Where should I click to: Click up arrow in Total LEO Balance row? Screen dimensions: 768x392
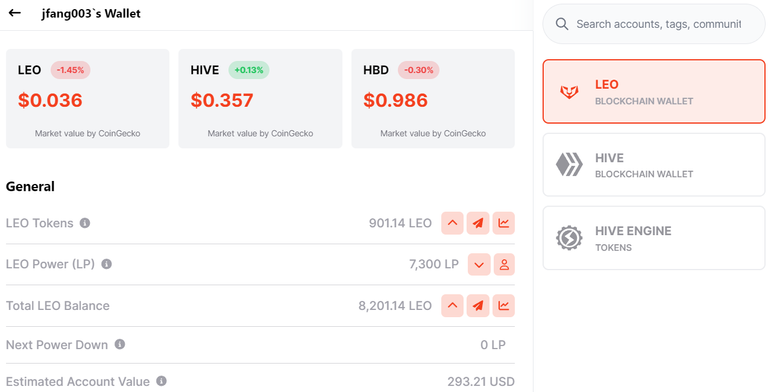(x=453, y=306)
